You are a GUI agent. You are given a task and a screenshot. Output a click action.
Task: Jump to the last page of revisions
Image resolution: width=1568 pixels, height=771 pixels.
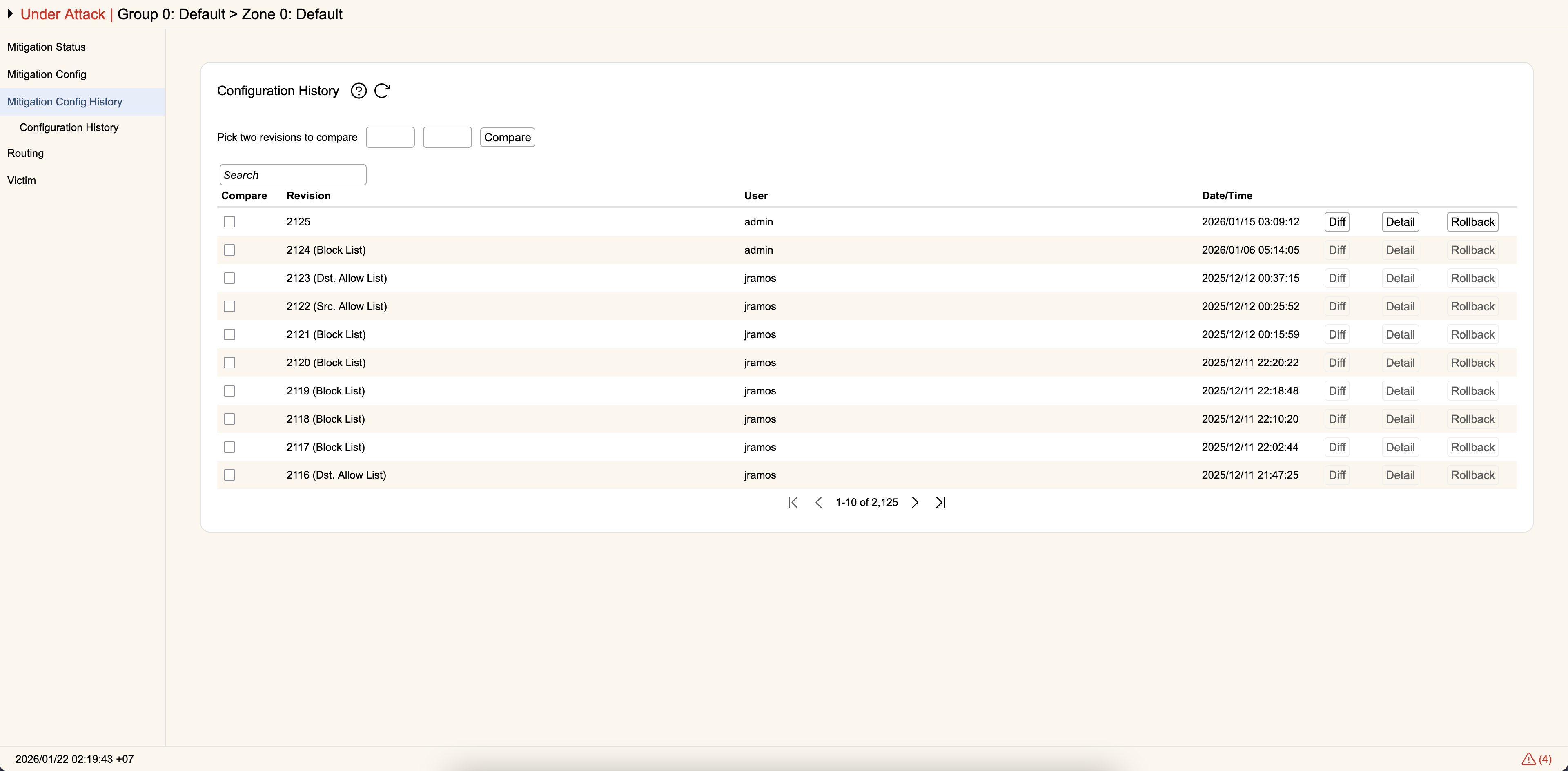tap(940, 502)
